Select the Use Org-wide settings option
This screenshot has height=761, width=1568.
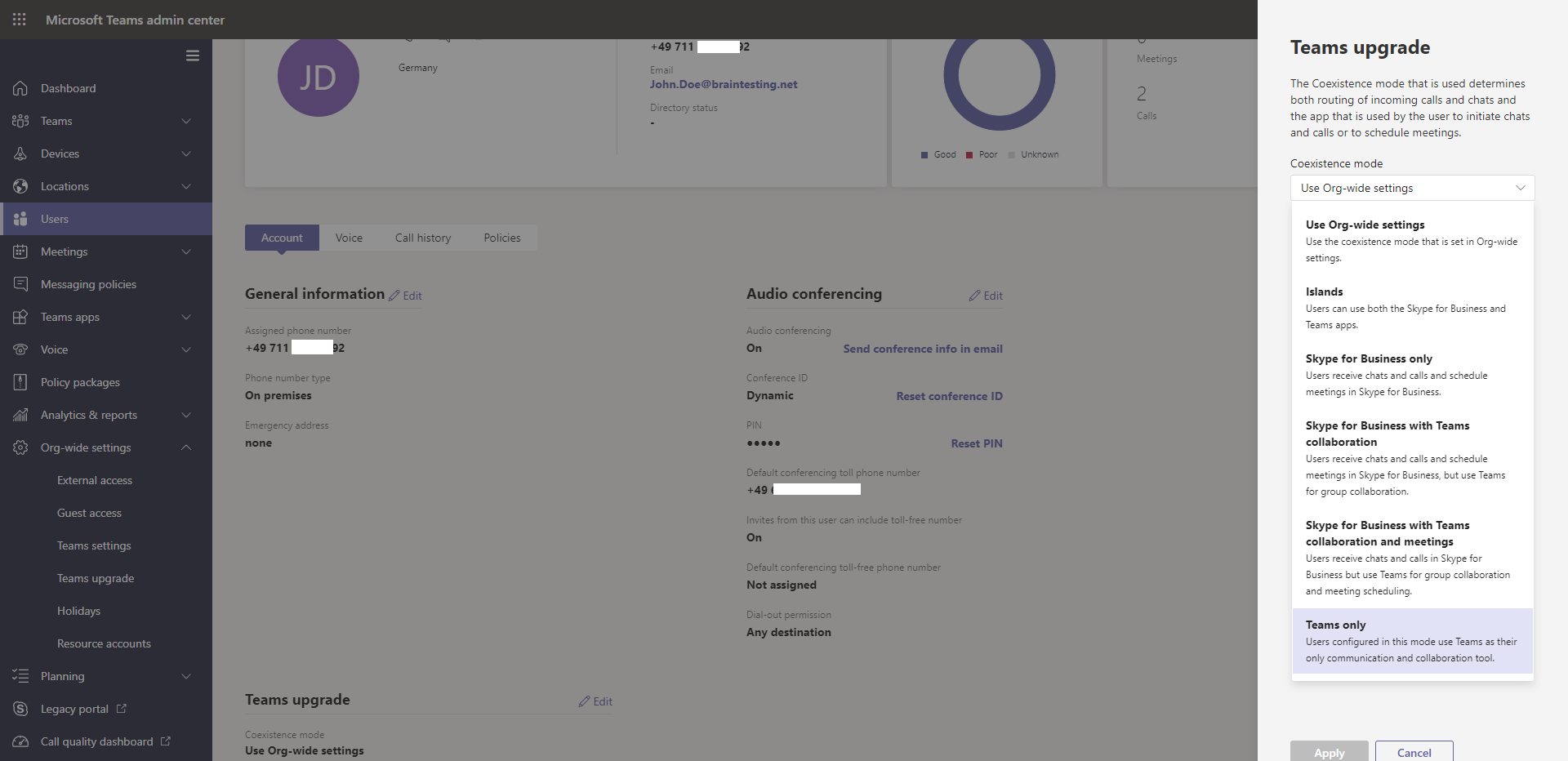pos(1412,241)
